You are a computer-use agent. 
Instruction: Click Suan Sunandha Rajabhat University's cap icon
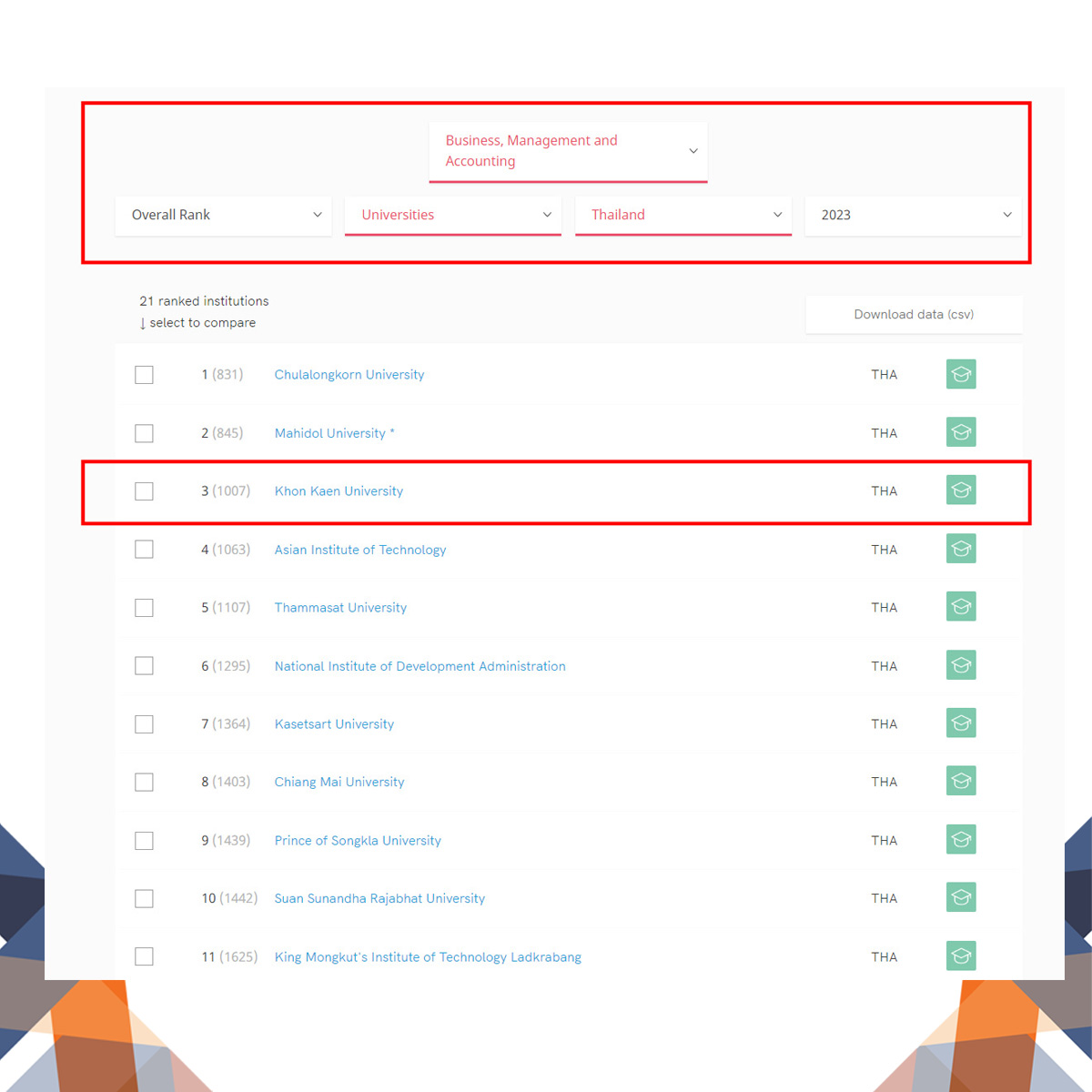point(961,897)
